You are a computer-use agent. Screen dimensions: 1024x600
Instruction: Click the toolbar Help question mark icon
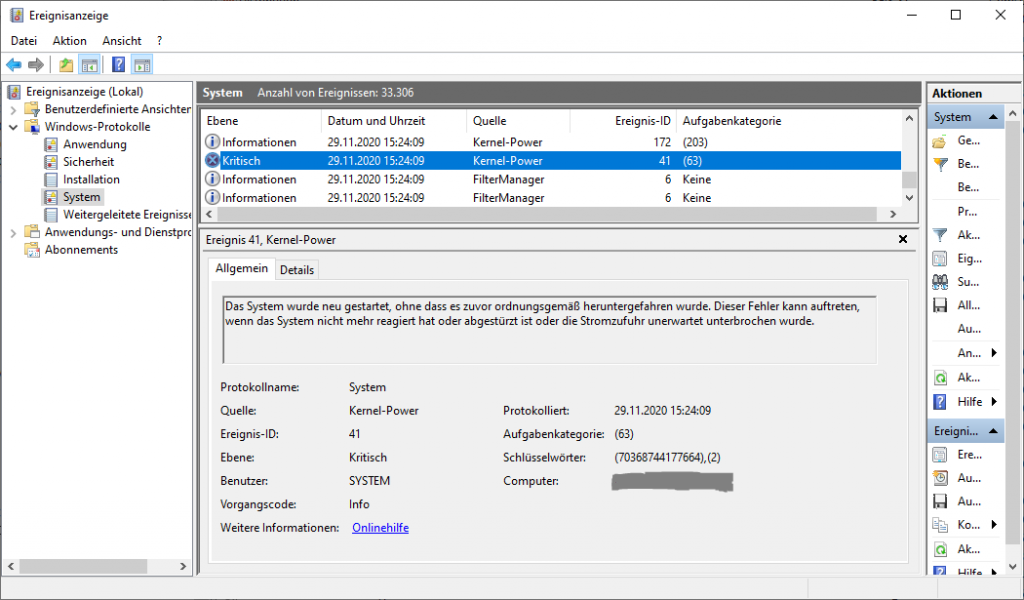click(118, 65)
